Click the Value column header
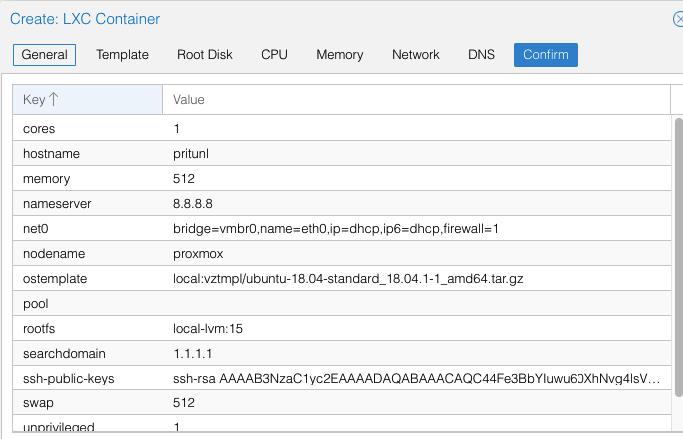 click(x=416, y=100)
